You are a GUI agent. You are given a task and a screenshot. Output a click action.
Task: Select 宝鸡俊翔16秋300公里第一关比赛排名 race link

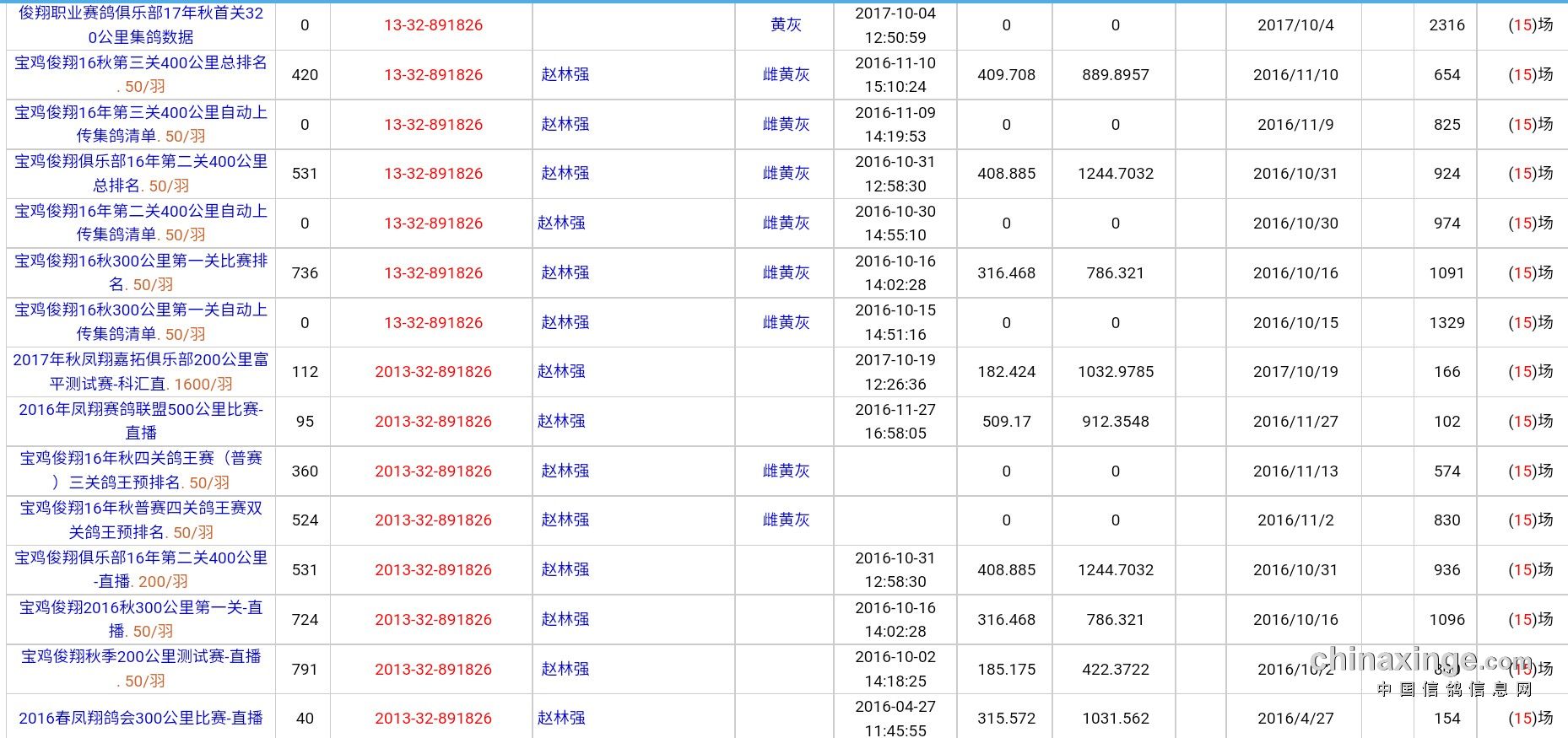point(141,261)
